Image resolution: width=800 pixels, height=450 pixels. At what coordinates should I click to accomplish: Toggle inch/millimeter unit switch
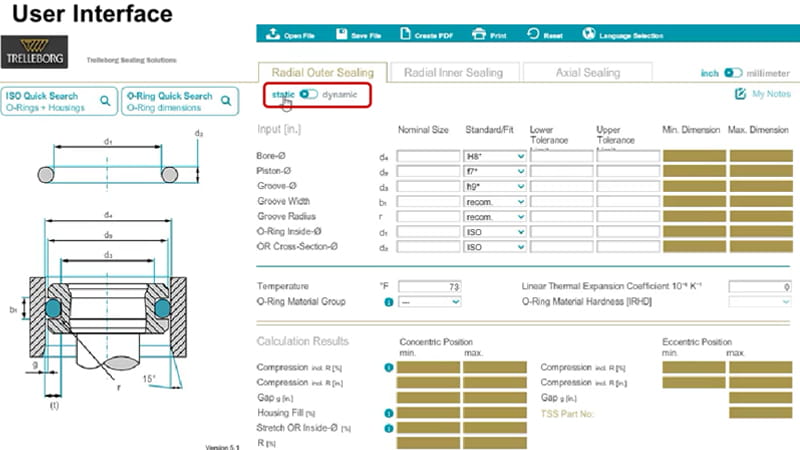[733, 73]
